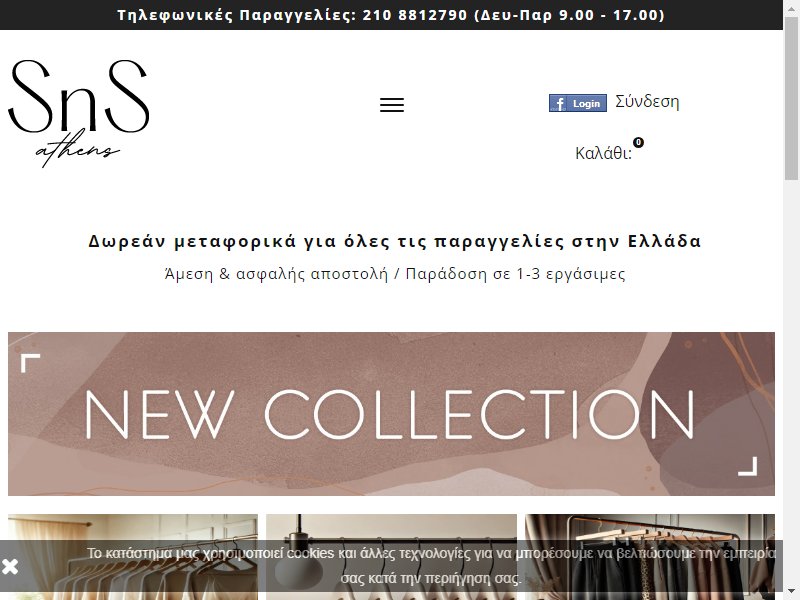800x600 pixels.
Task: Click the scrollbar down arrow
Action: pos(791,593)
